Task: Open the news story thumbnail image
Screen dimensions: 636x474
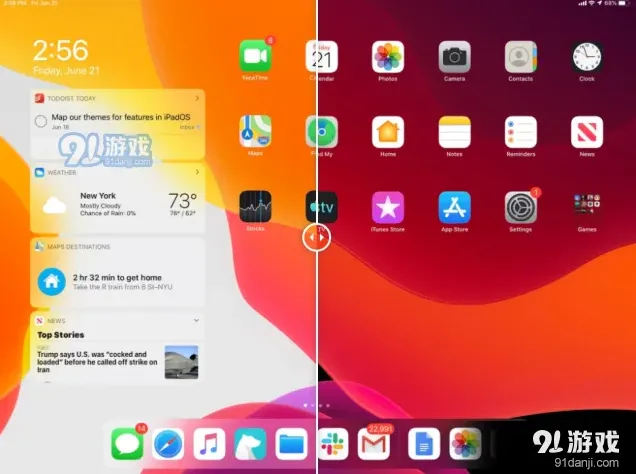Action: pos(181,362)
